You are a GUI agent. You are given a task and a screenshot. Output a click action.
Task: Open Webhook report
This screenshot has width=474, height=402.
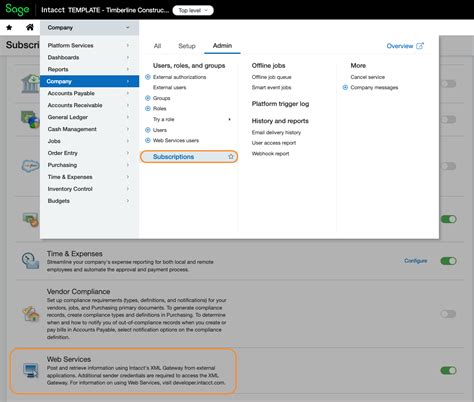pos(270,154)
